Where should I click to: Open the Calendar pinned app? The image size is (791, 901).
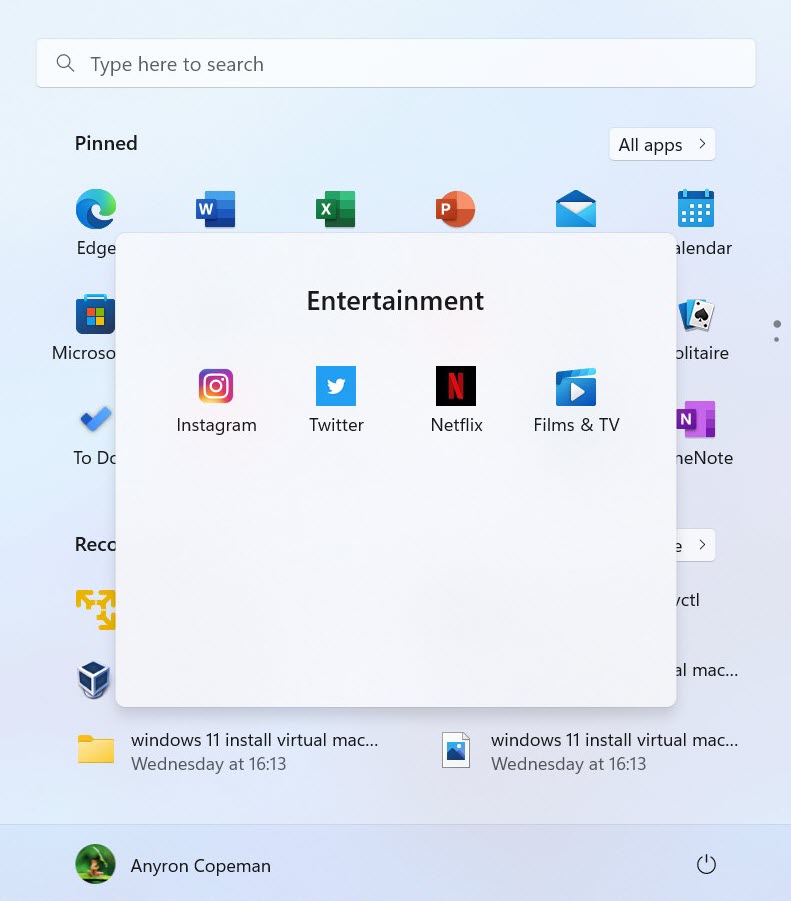click(x=696, y=209)
